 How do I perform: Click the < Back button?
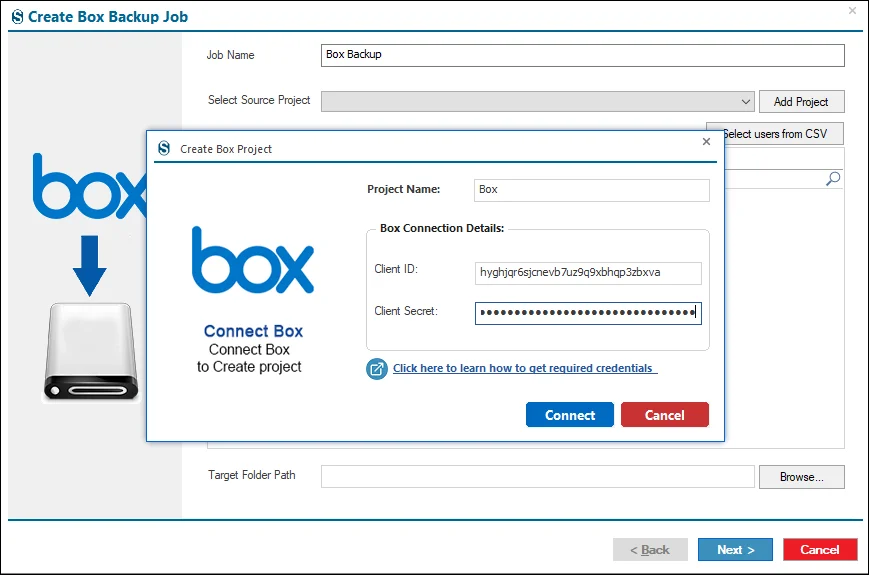[650, 550]
